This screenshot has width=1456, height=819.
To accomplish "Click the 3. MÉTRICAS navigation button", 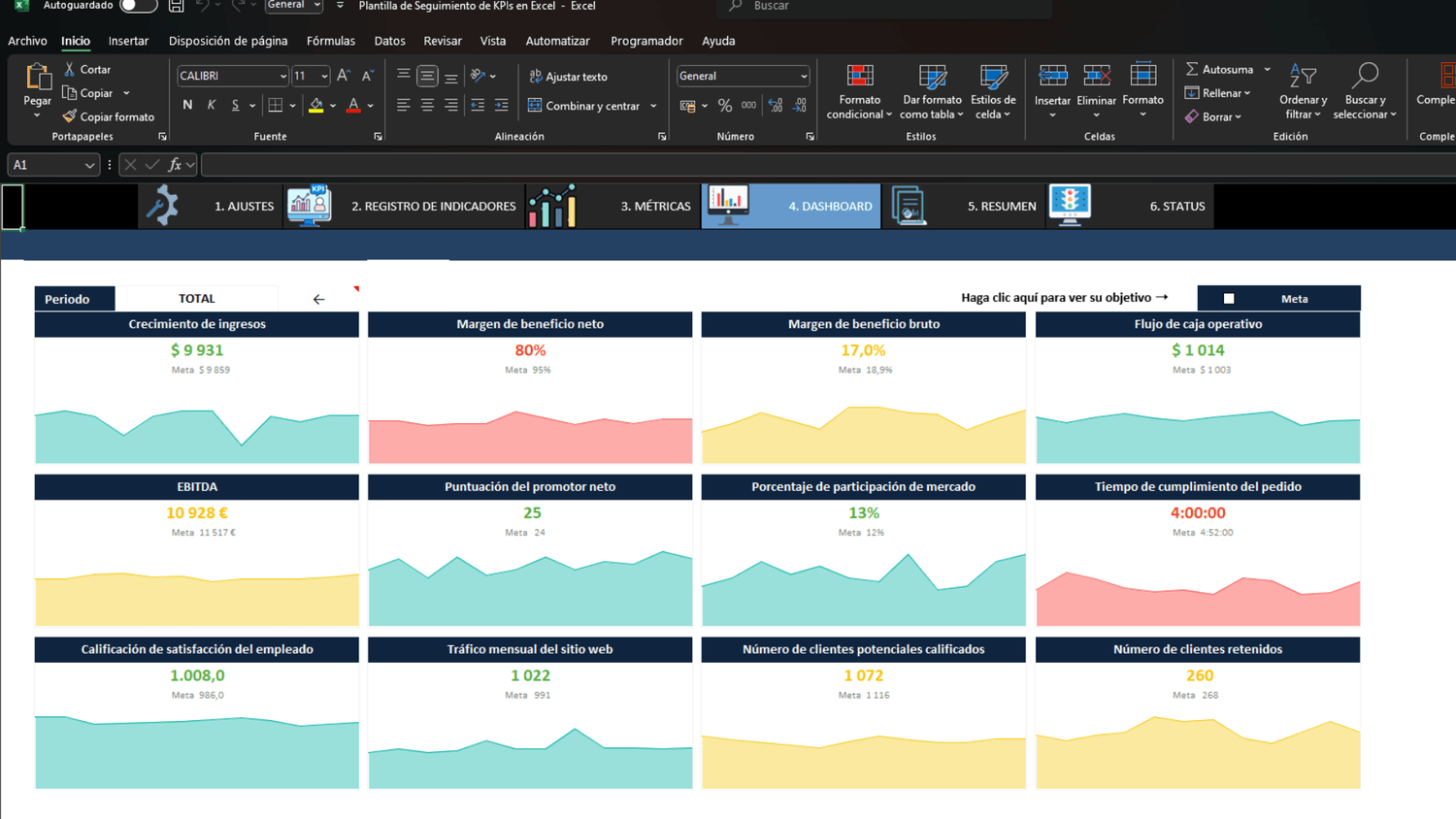I will pyautogui.click(x=655, y=206).
